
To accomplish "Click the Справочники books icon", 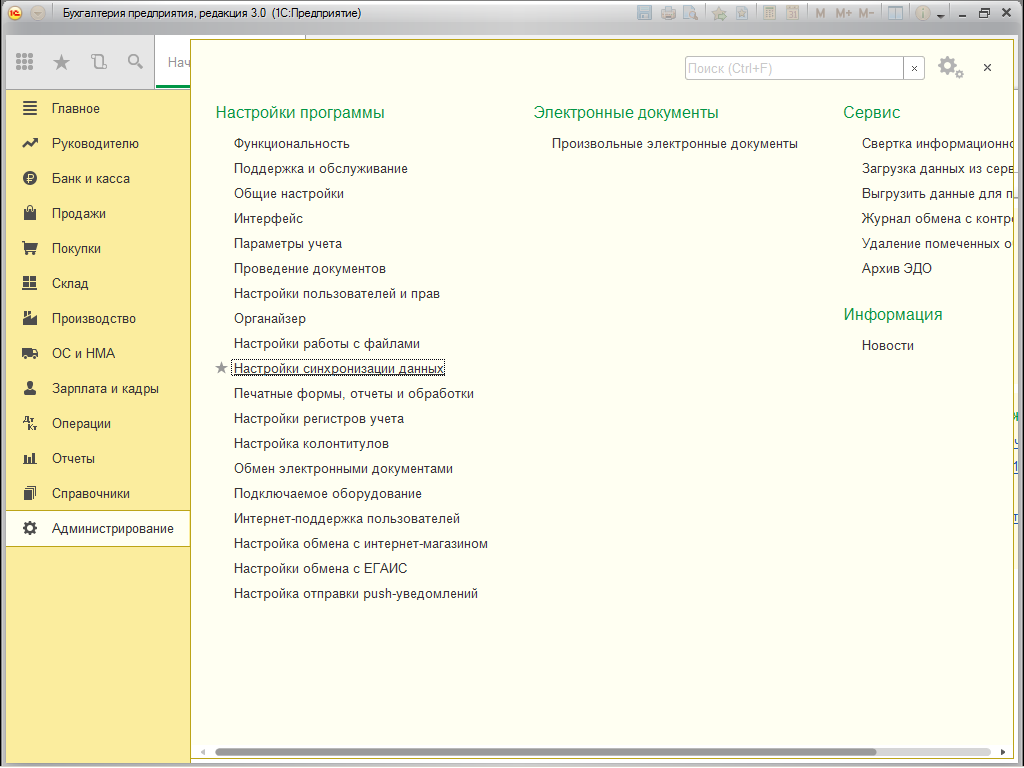I will pyautogui.click(x=30, y=493).
